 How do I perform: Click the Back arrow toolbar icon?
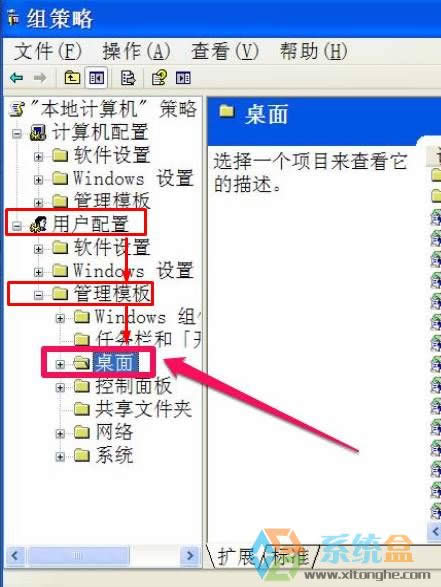click(16, 78)
